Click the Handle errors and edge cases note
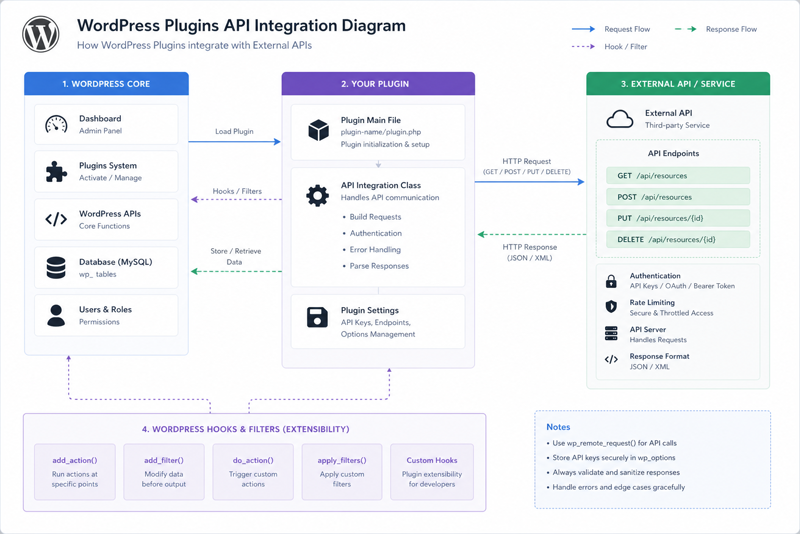This screenshot has width=800, height=534. click(615, 487)
